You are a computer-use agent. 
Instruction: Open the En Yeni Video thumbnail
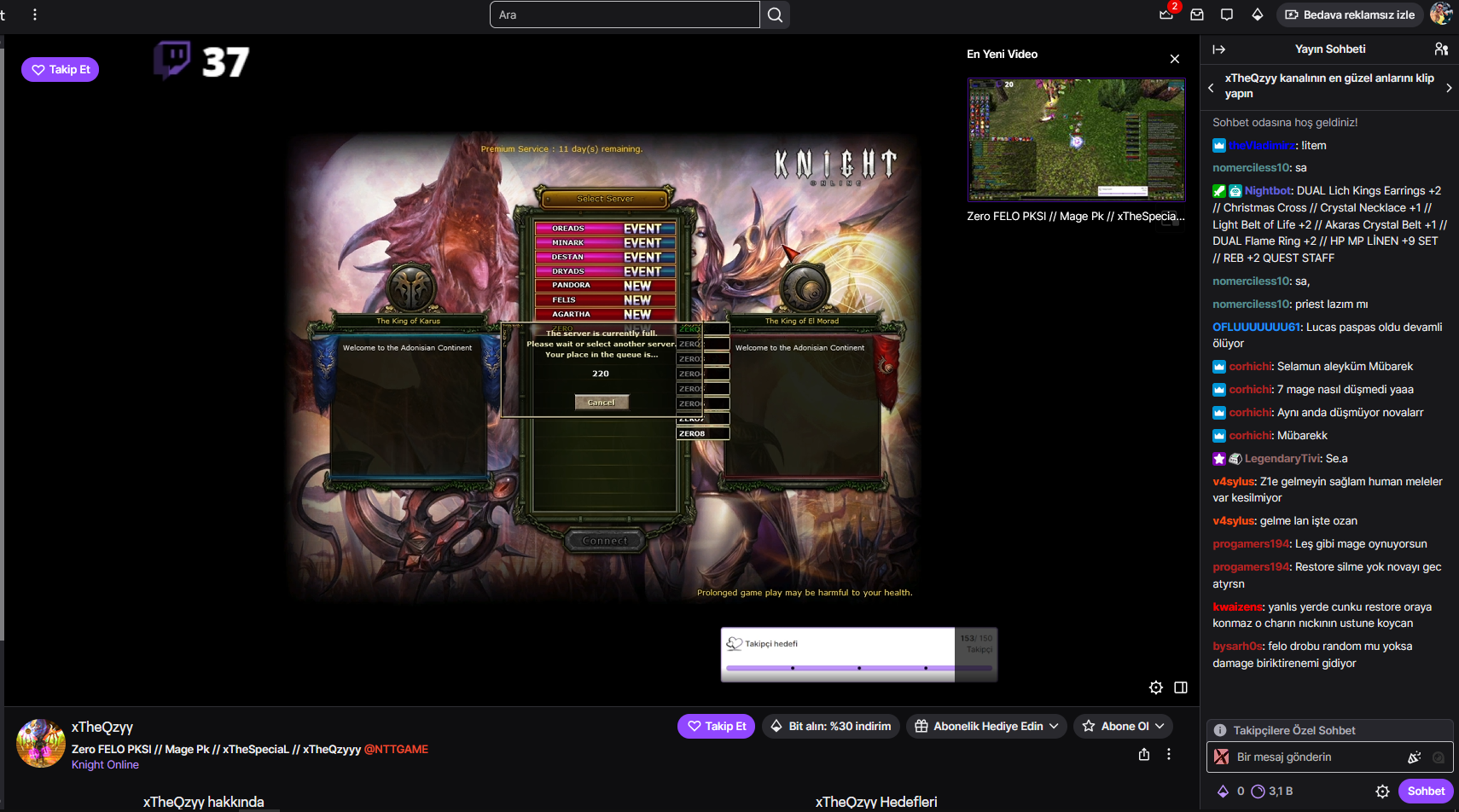1077,140
